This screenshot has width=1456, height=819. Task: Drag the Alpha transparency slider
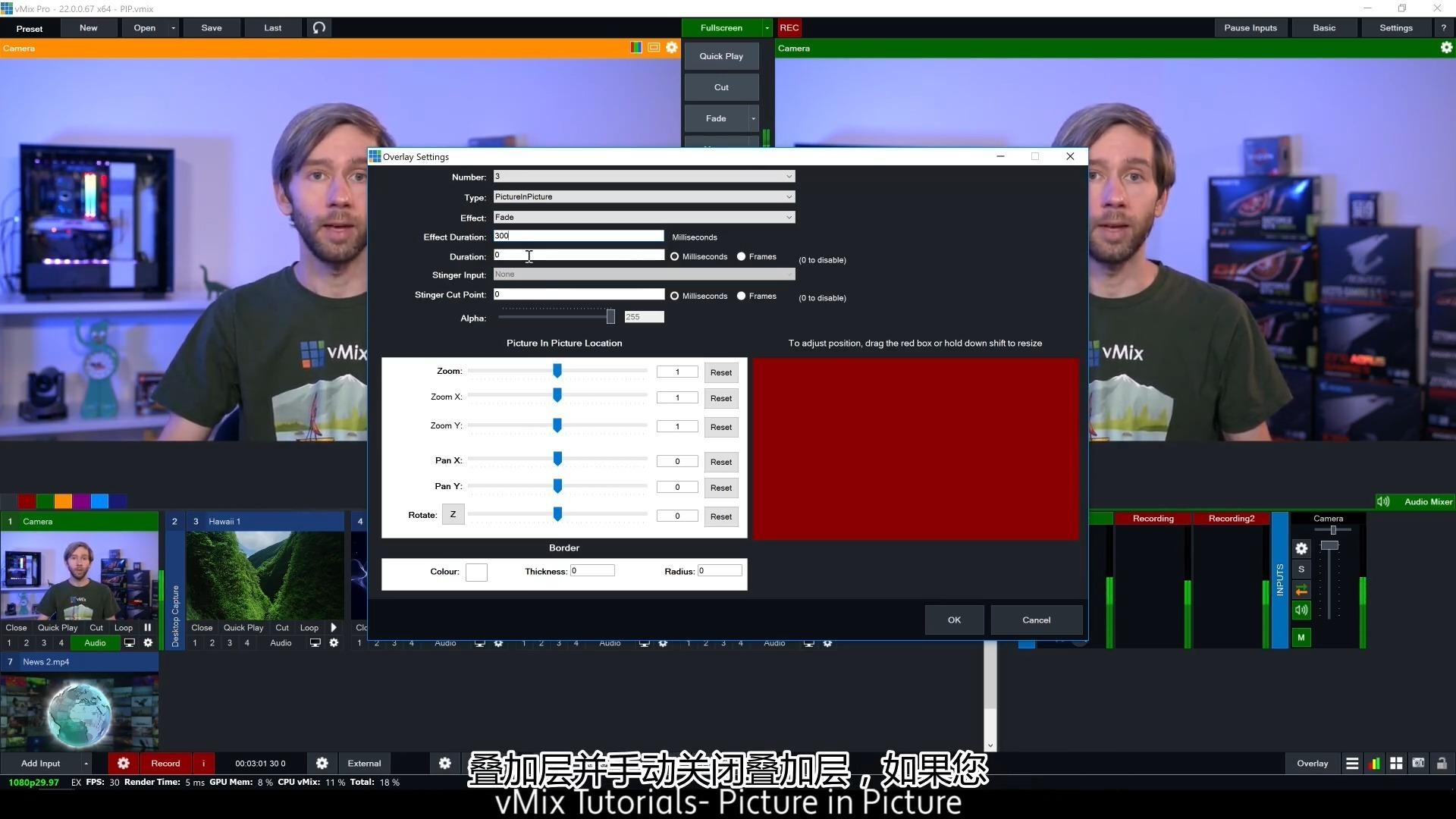[x=611, y=317]
